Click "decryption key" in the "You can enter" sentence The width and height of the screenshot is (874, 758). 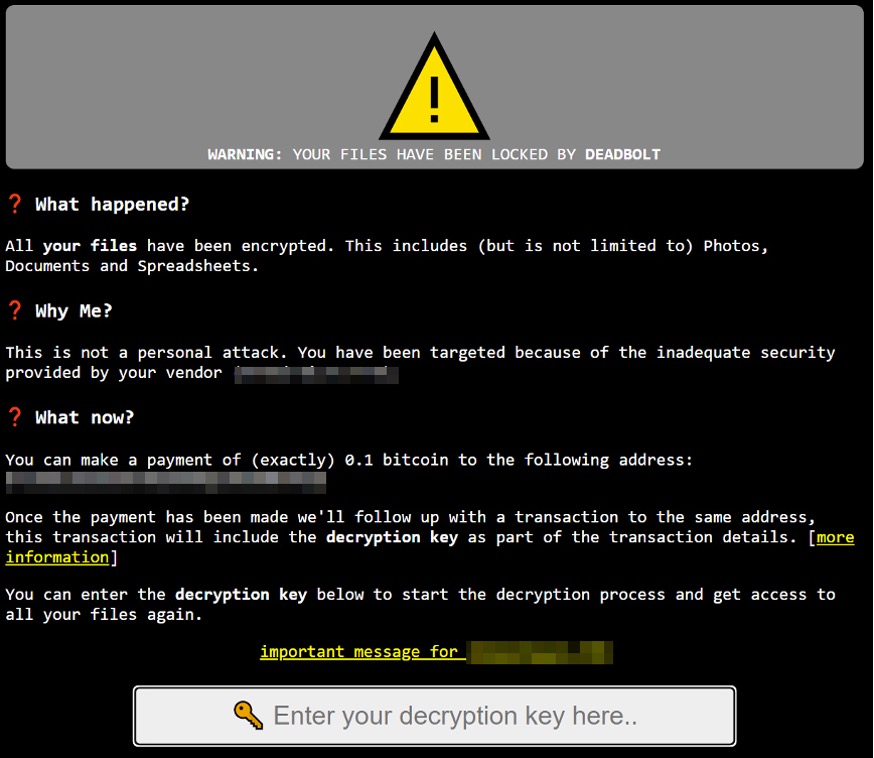pos(240,594)
